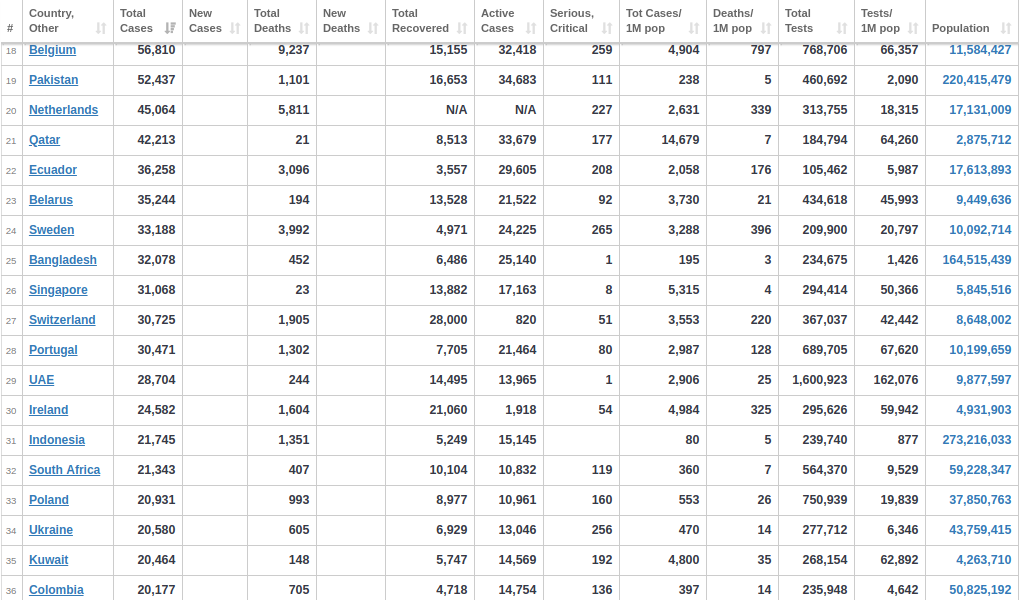Open the Belarus country page

(x=51, y=200)
